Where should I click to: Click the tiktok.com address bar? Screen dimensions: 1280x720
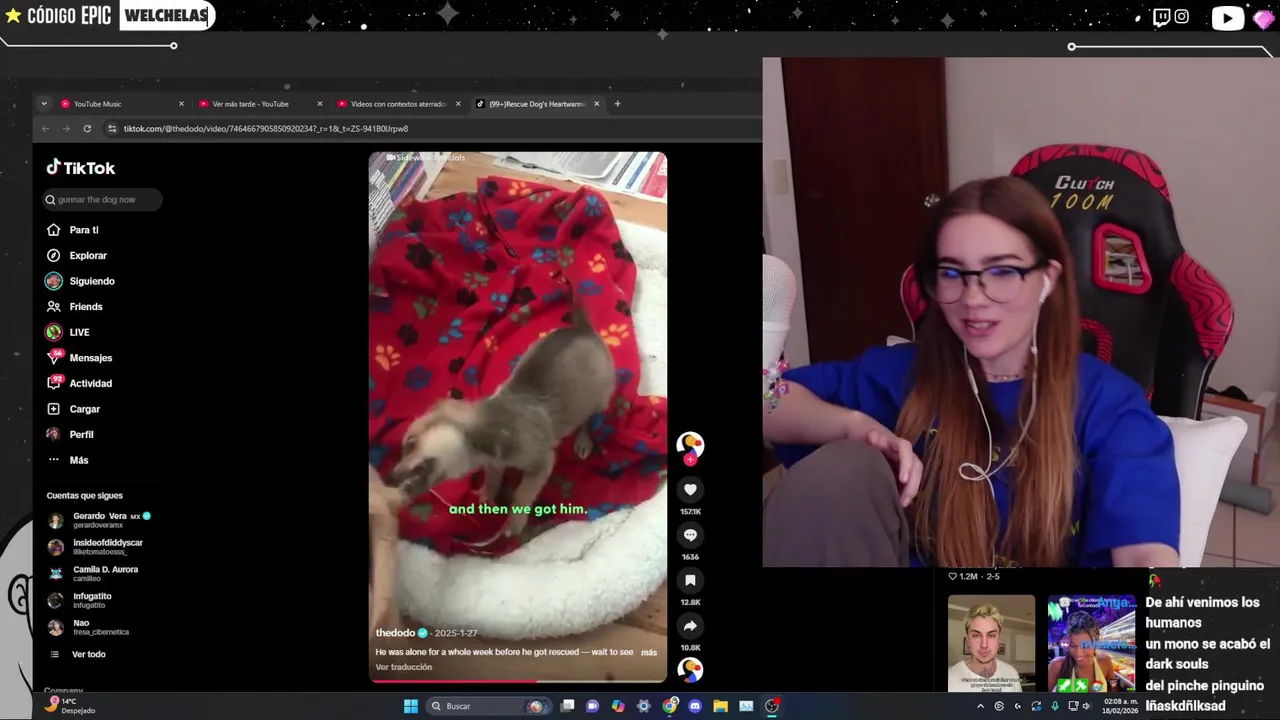point(430,129)
